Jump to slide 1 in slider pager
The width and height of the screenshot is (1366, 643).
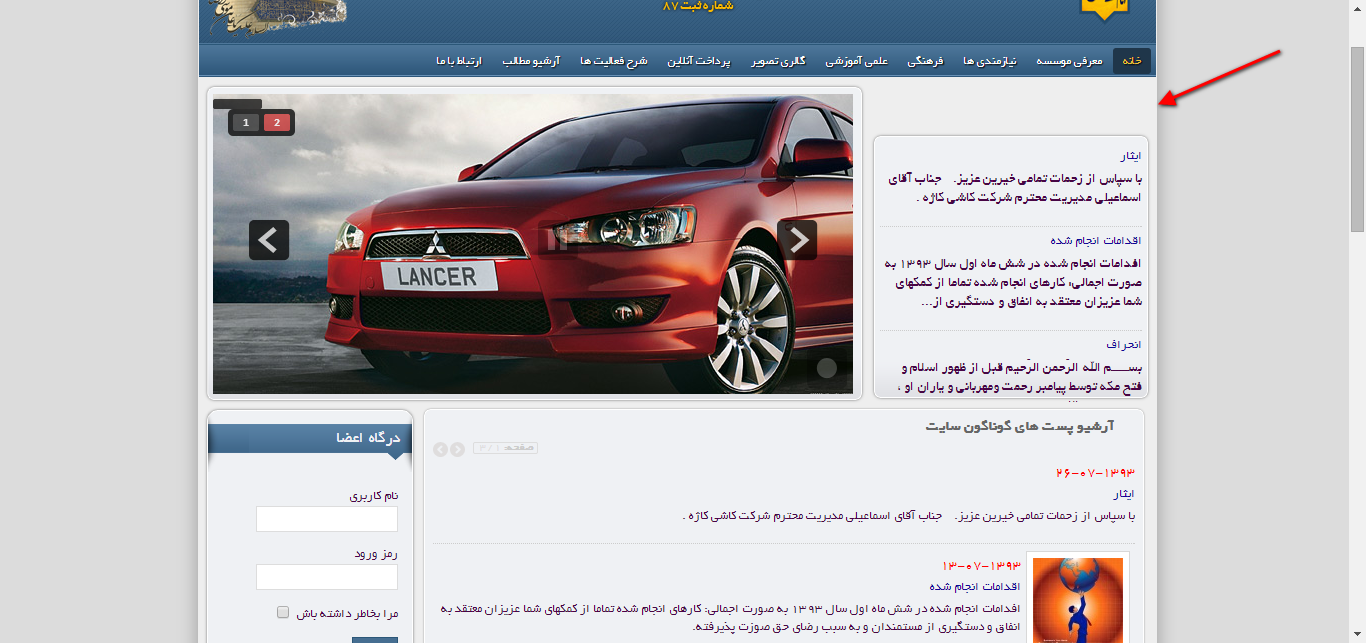click(246, 122)
